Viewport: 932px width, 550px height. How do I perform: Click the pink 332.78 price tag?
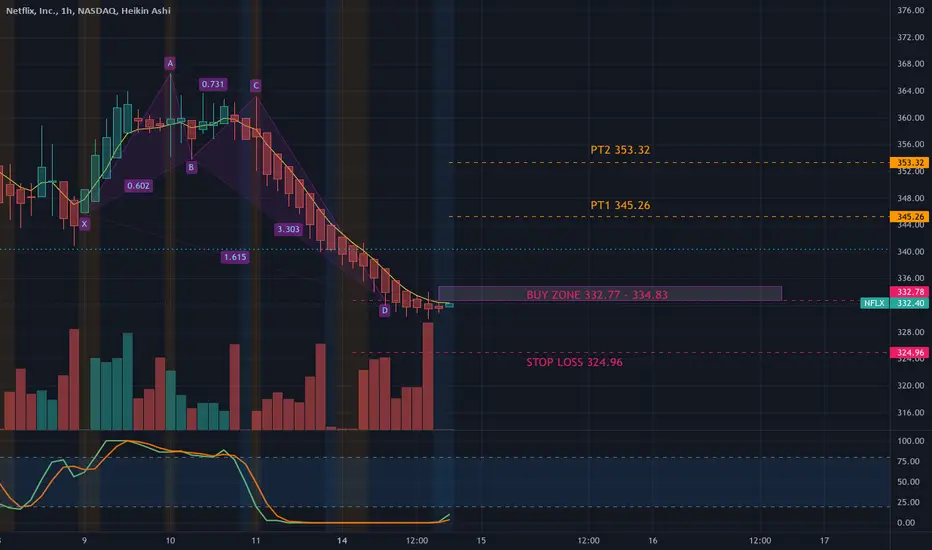[x=909, y=292]
